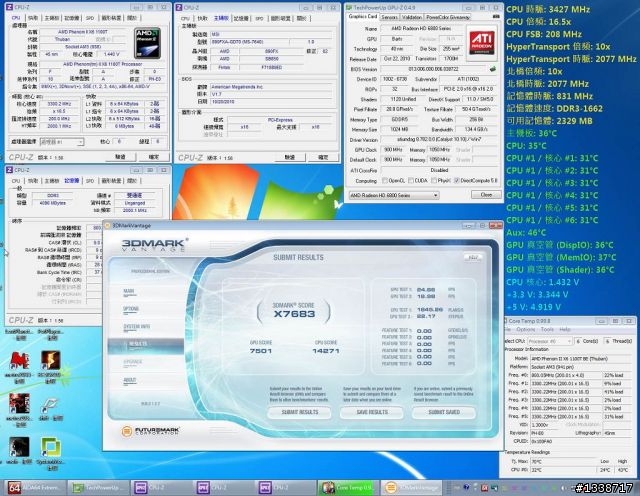The height and width of the screenshot is (496, 640).
Task: Open ABOUT section in 3DMark Vantage sidebar
Action: pyautogui.click(x=129, y=380)
